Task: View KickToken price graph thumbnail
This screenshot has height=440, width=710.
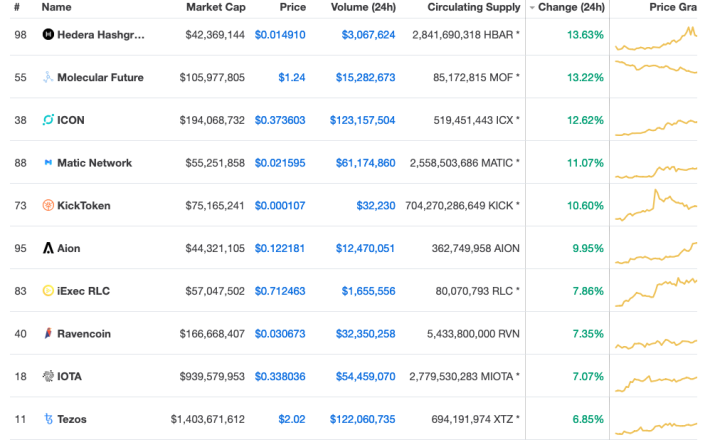Action: (x=656, y=206)
